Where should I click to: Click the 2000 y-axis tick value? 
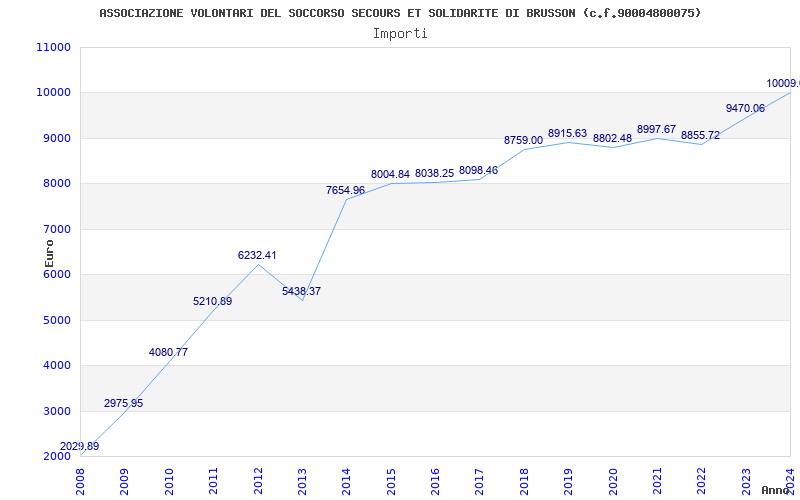click(x=57, y=457)
